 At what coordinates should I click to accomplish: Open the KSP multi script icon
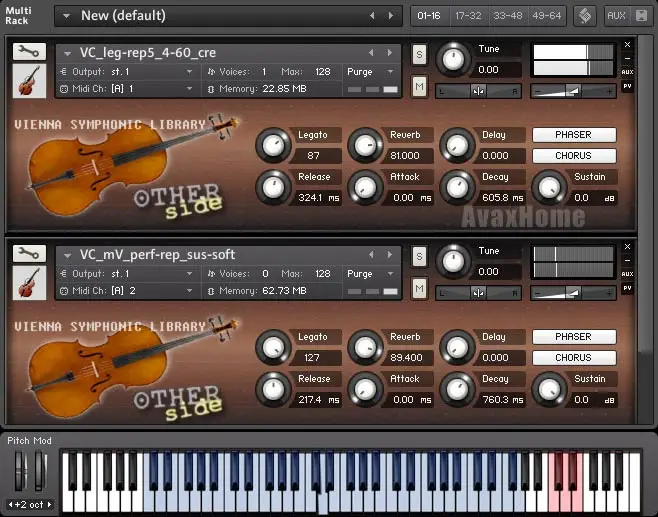click(585, 16)
